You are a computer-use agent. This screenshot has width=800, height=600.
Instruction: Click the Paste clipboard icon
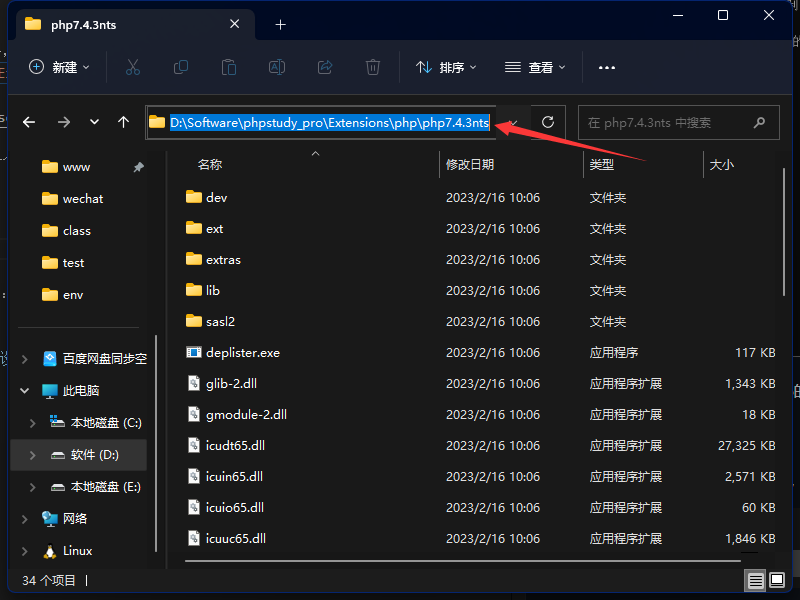(229, 67)
